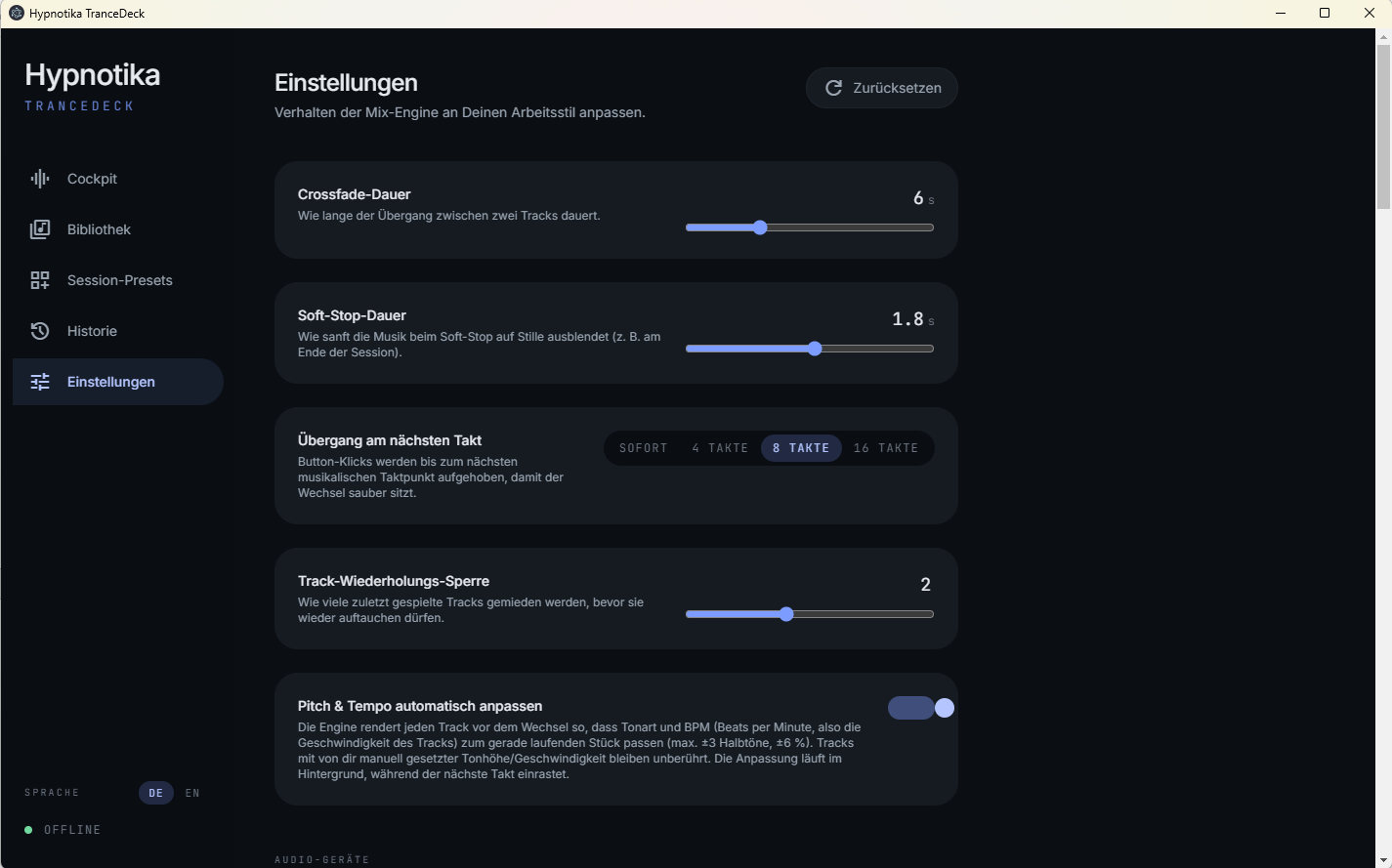Viewport: 1392px width, 868px height.
Task: Click the reset arrow icon in Zurücksetzen
Action: (x=833, y=88)
